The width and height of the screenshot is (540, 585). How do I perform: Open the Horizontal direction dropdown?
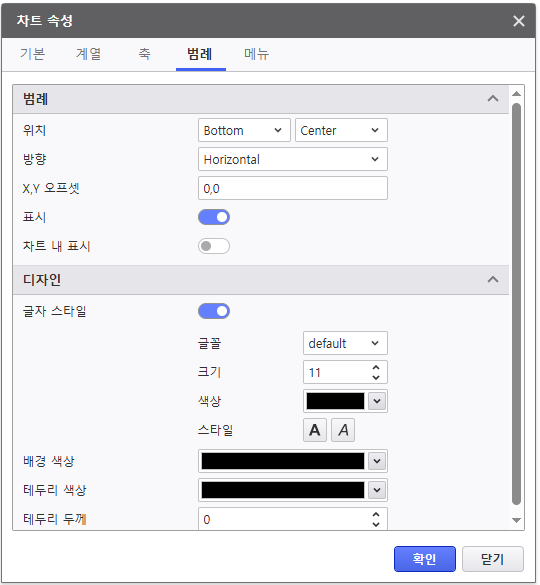pos(293,159)
